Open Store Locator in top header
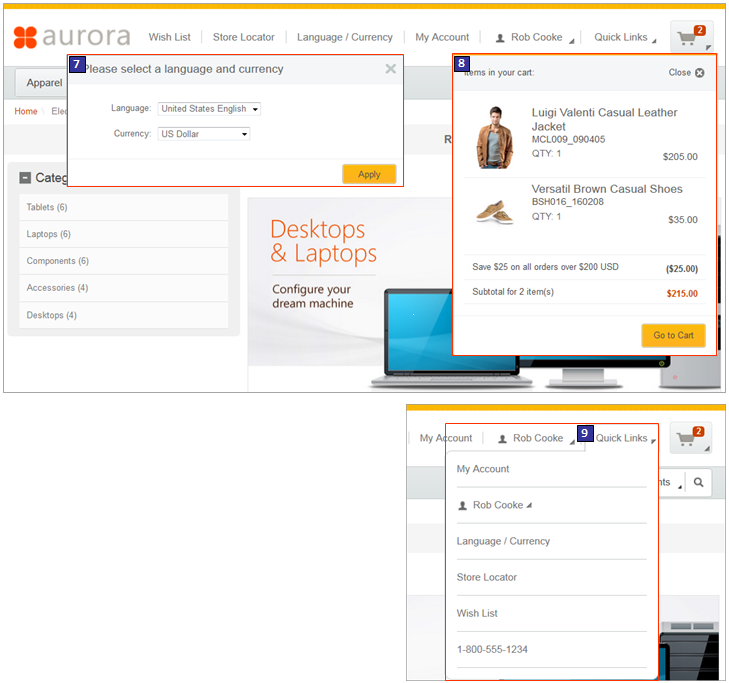 244,37
